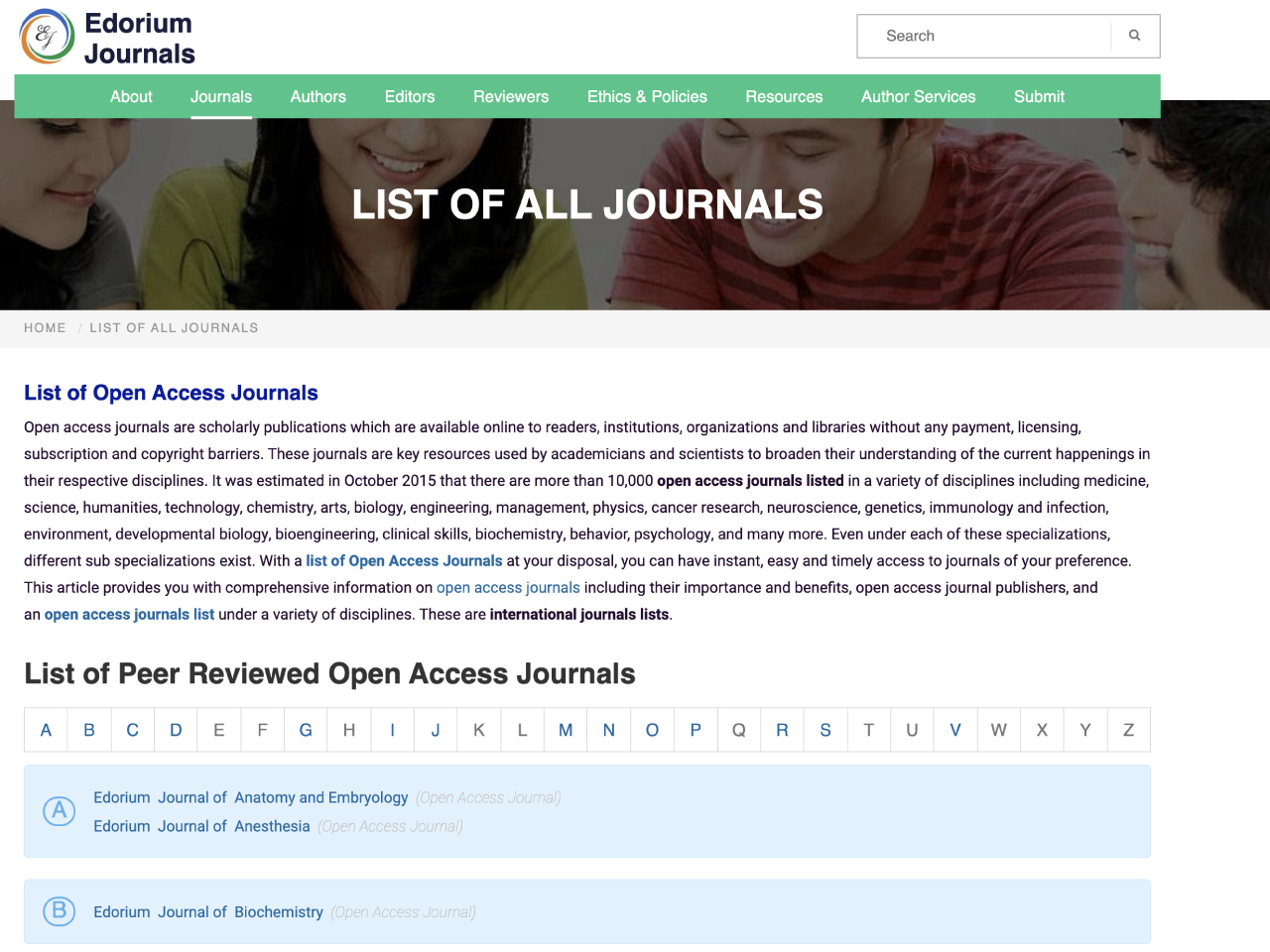Open the Journals menu
Image resolution: width=1270 pixels, height=952 pixels.
[x=221, y=96]
